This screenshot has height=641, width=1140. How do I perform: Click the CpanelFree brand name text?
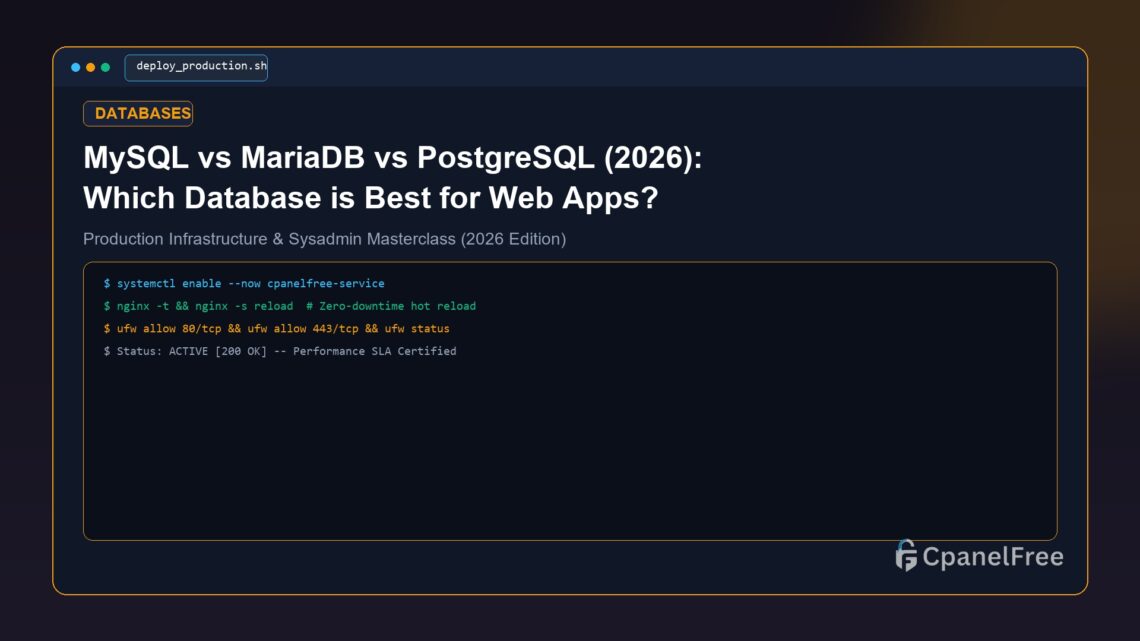coord(993,557)
